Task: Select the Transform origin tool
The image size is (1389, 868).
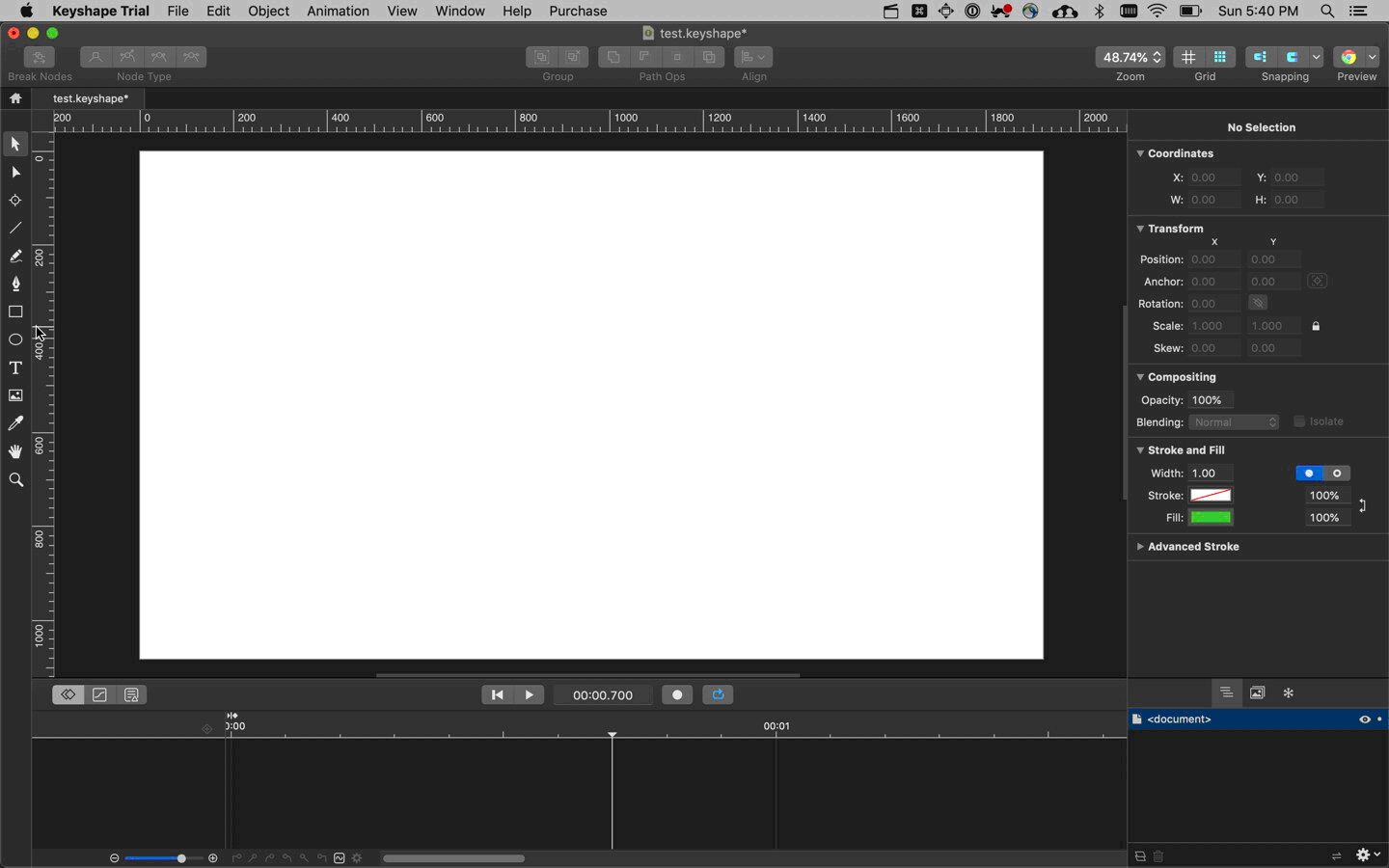Action: 15,200
